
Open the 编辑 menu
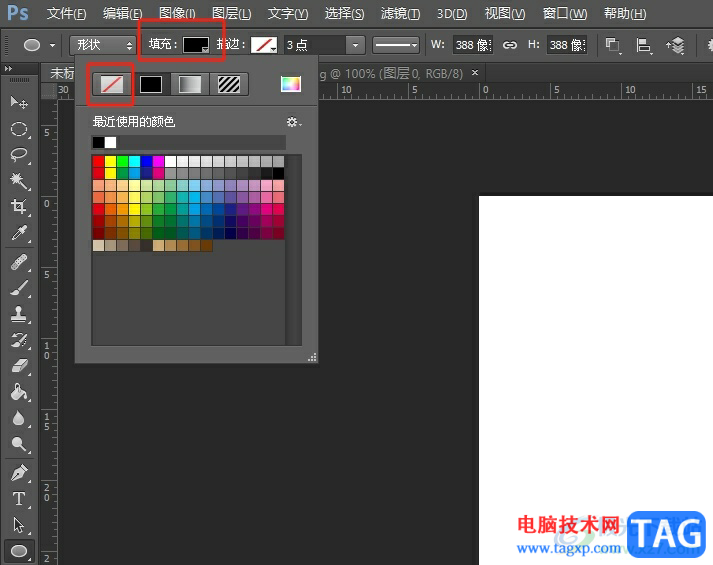coord(122,14)
